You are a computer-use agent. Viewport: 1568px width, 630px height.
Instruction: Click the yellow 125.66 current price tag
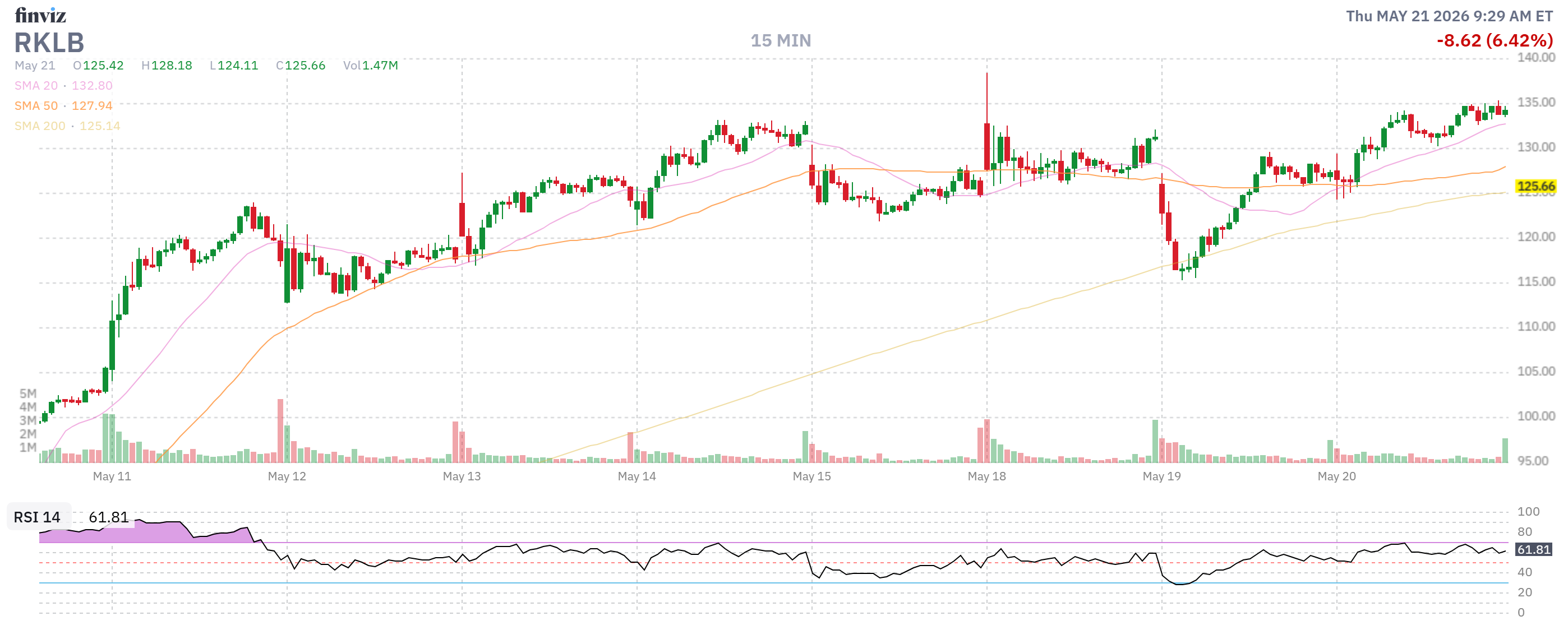pos(1535,187)
